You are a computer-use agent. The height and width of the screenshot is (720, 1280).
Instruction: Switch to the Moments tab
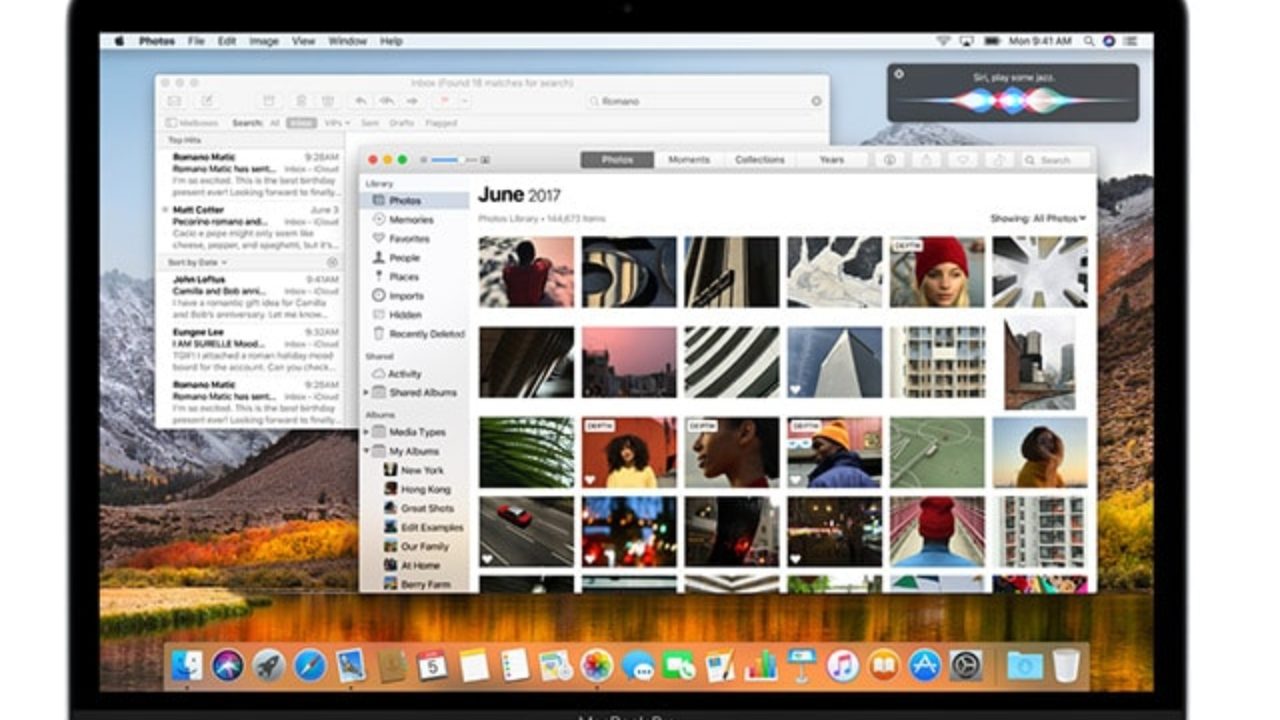pos(689,160)
